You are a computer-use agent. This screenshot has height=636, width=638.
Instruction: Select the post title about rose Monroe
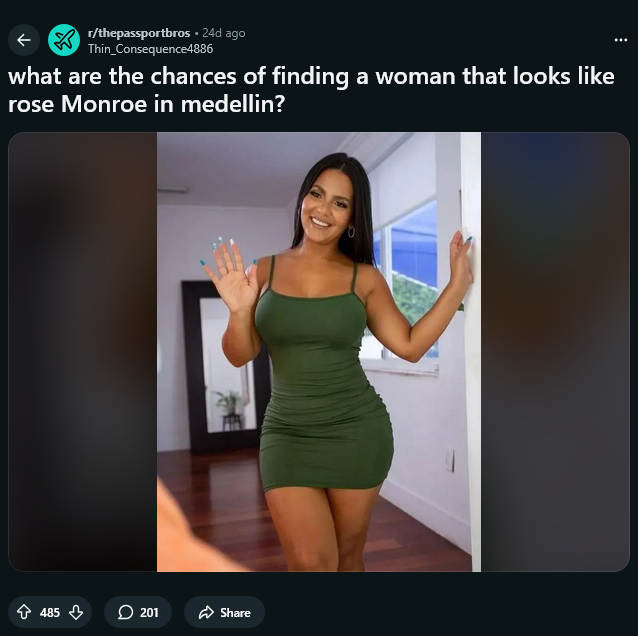(x=311, y=90)
